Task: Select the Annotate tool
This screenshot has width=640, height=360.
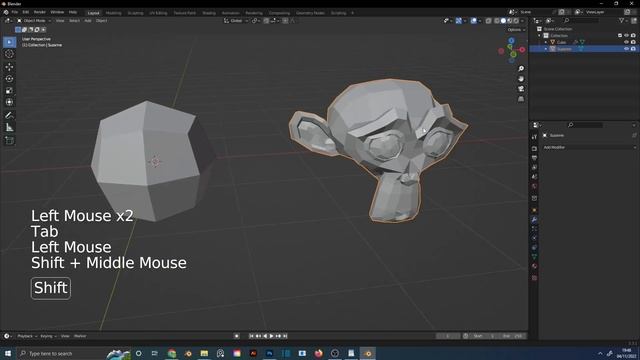Action: pos(9,116)
